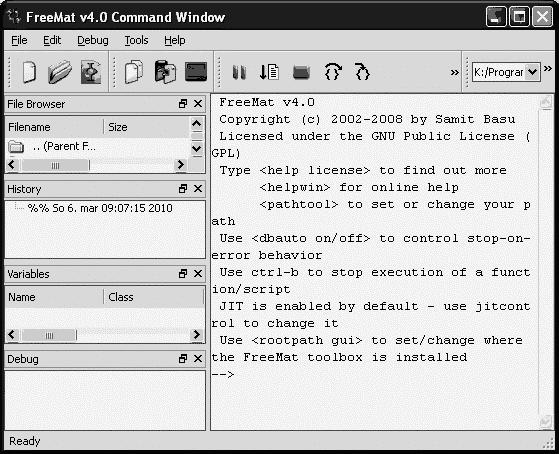
Task: Click the step over braces icon
Action: [x=333, y=72]
